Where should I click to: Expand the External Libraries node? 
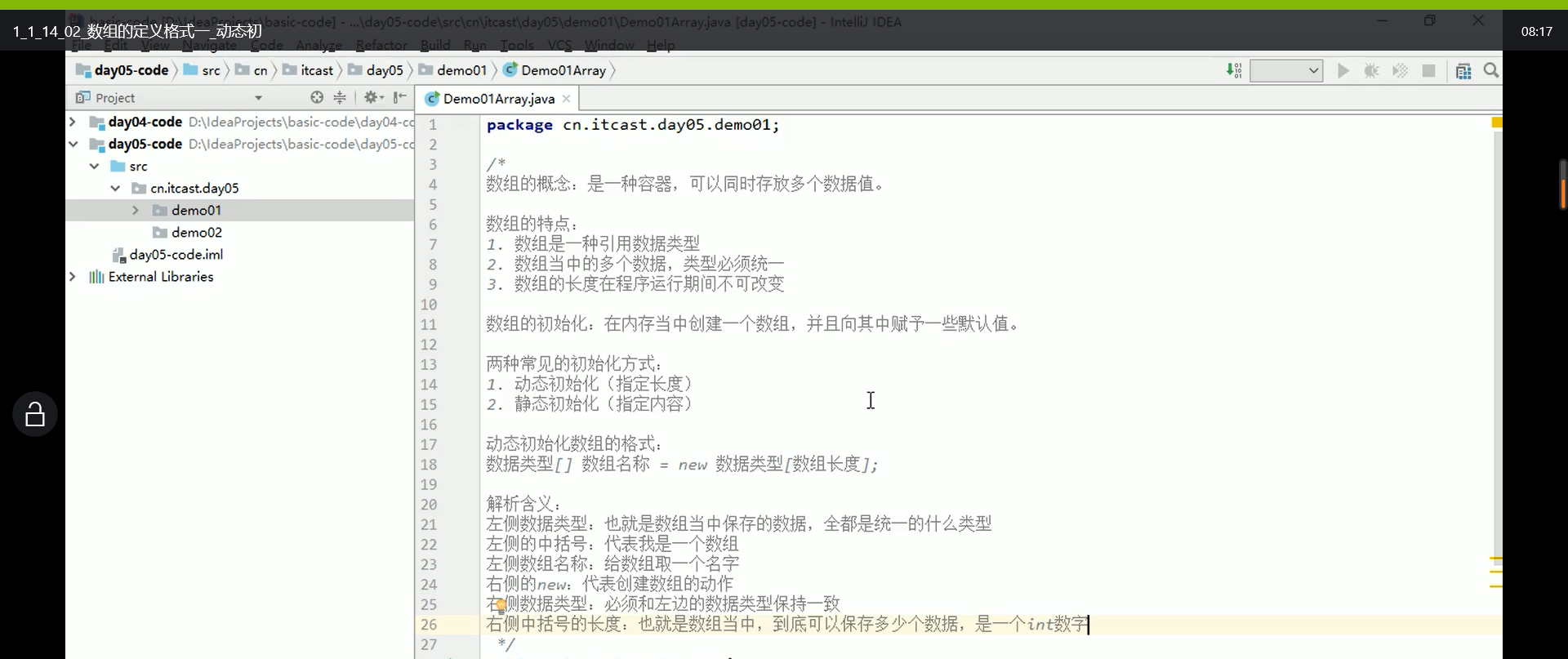point(73,276)
